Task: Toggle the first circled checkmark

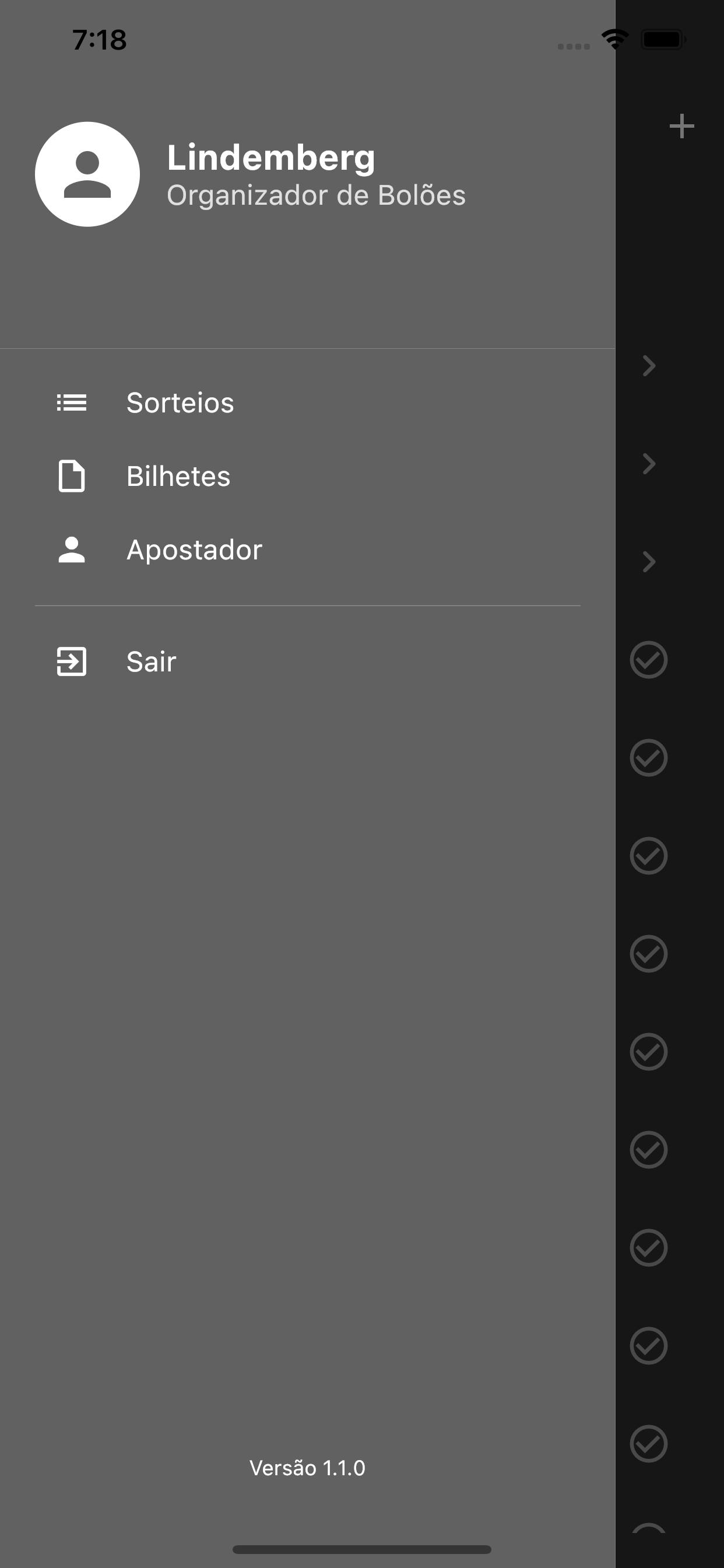Action: tap(649, 659)
